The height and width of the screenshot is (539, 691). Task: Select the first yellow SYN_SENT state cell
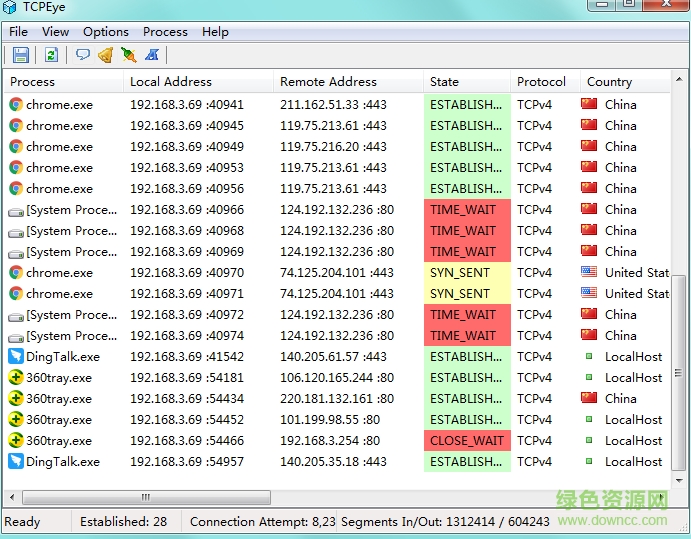pyautogui.click(x=467, y=273)
